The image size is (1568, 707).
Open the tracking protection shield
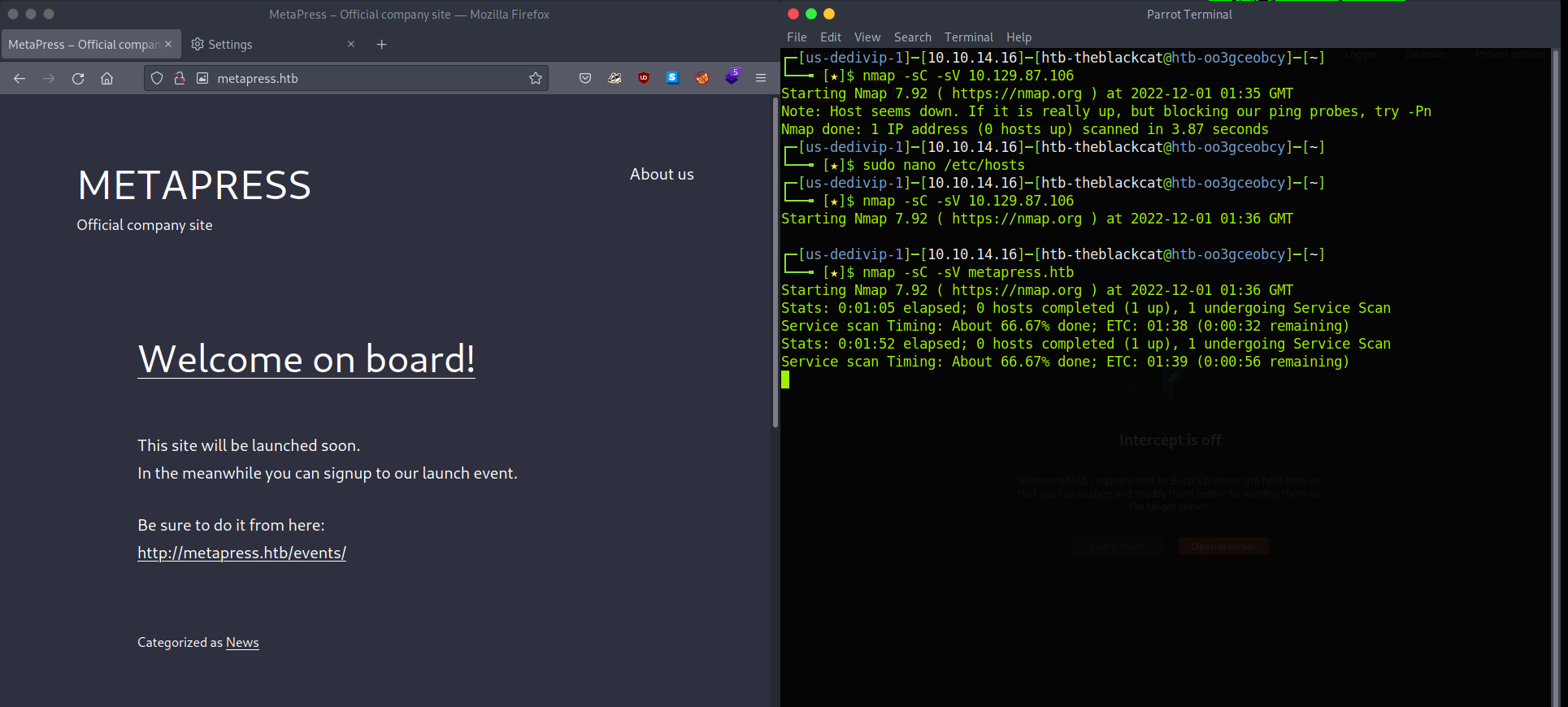(157, 78)
